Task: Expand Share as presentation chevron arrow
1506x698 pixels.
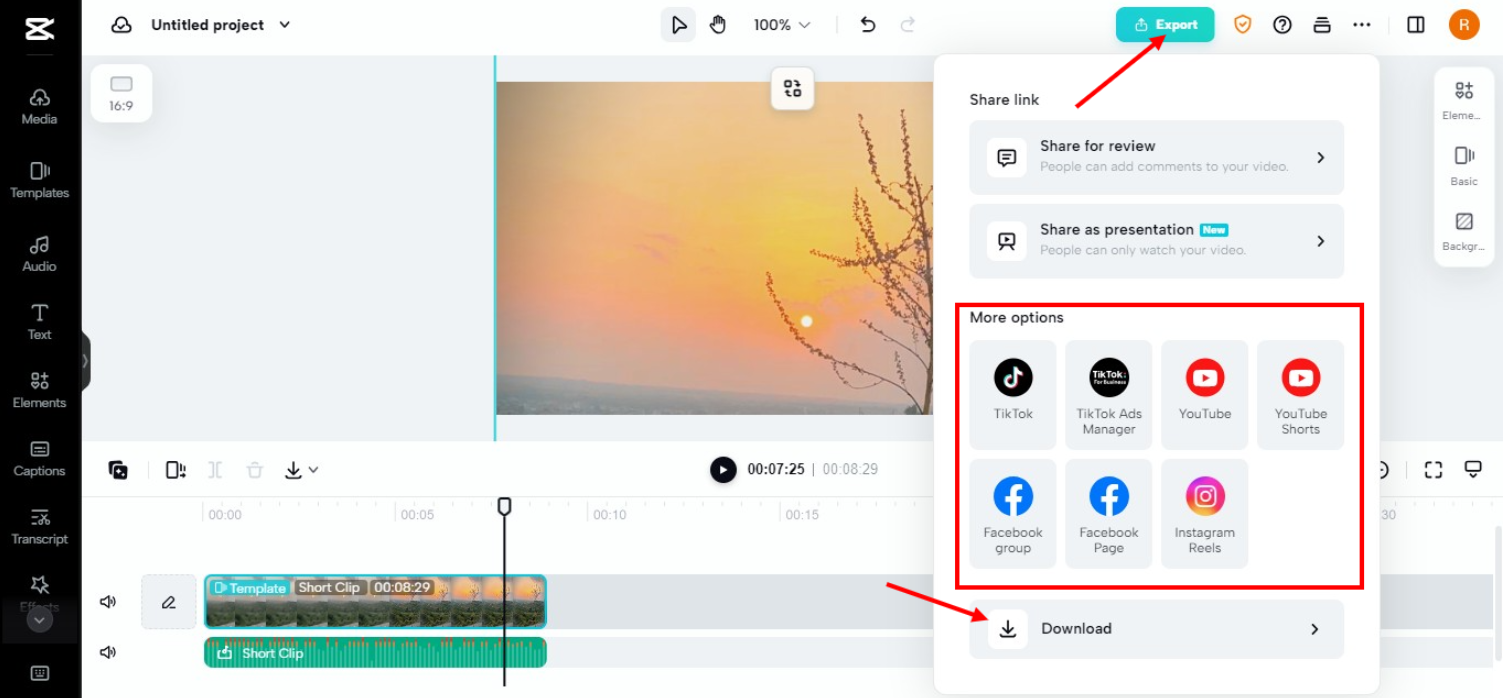Action: (1321, 241)
